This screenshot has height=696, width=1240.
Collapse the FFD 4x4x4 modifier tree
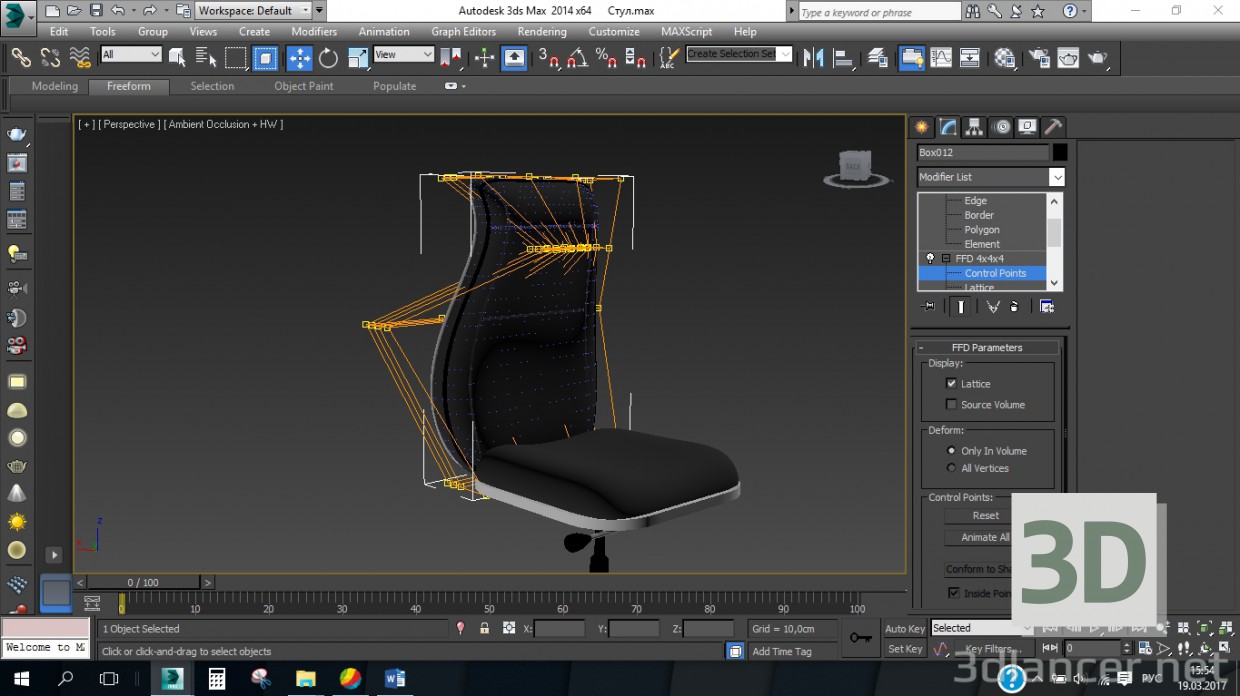(946, 258)
